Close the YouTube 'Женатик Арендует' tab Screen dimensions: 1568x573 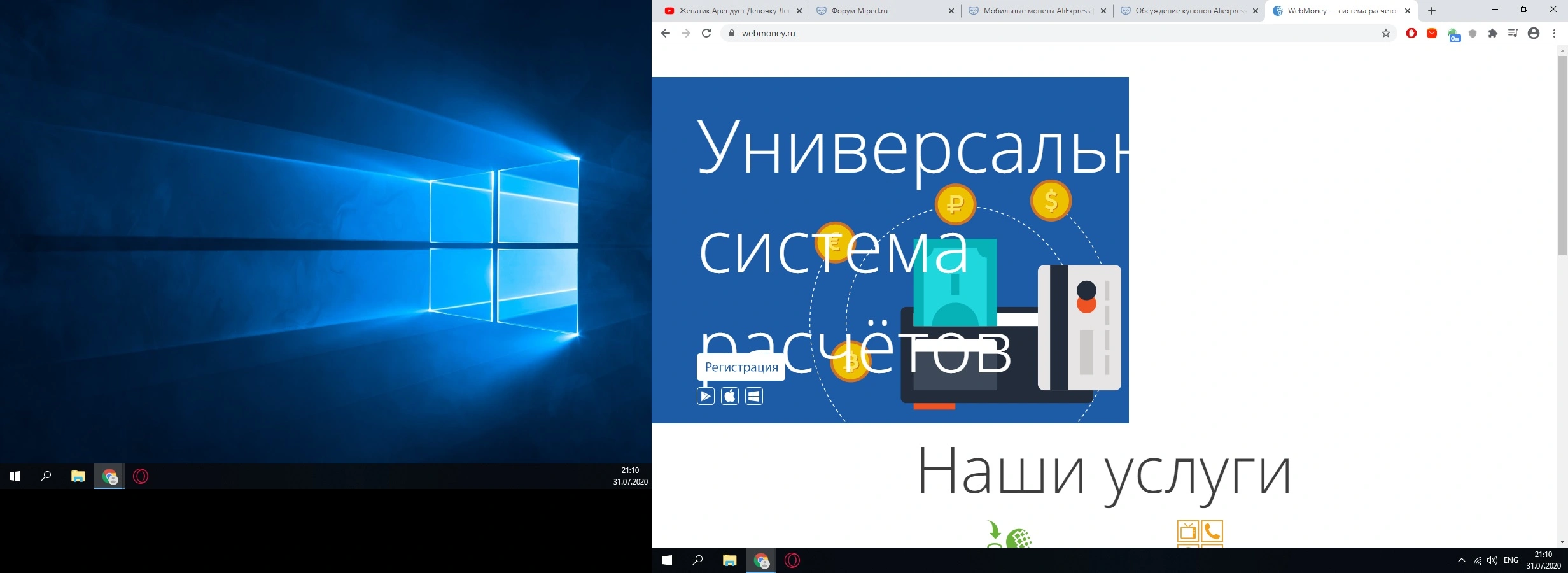point(799,11)
